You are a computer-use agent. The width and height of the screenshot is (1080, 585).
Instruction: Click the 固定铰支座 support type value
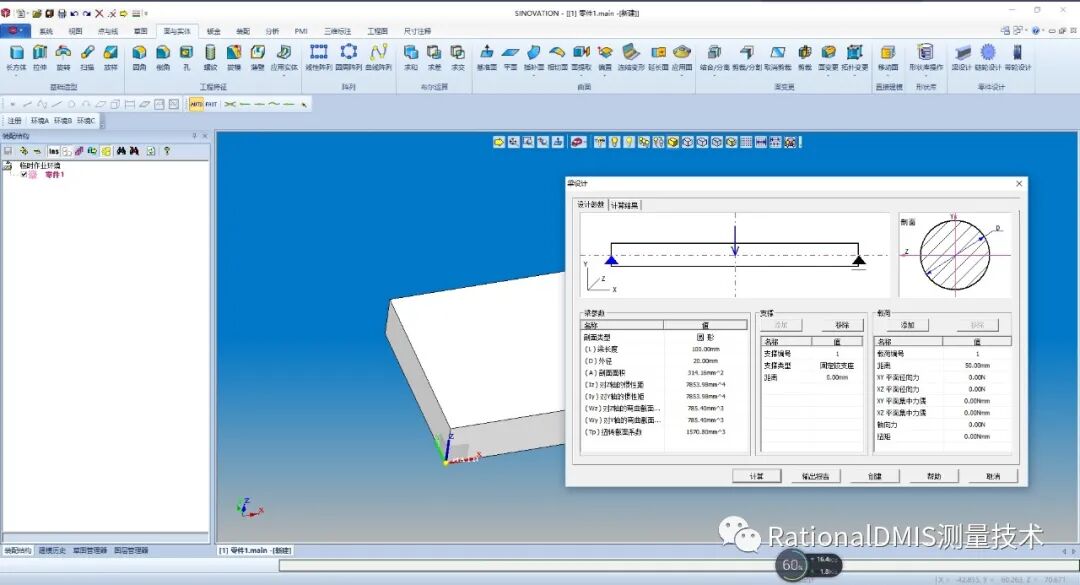(x=837, y=366)
